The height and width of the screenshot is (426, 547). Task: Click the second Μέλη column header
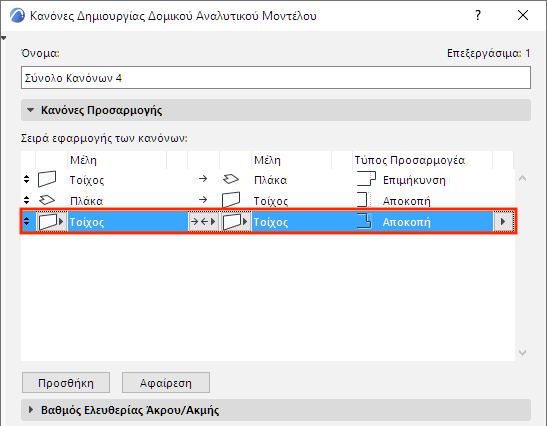coord(267,160)
